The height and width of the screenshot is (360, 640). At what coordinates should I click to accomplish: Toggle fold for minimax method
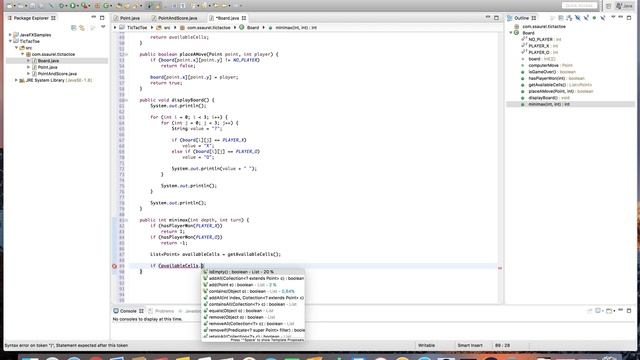126,220
